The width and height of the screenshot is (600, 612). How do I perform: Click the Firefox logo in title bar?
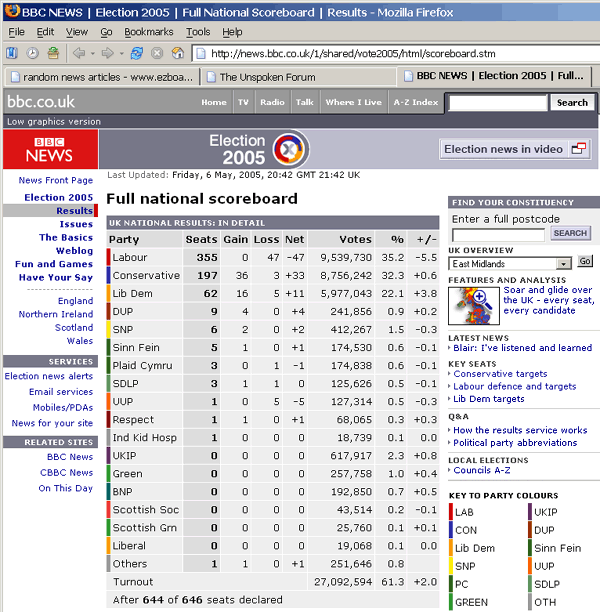point(12,11)
